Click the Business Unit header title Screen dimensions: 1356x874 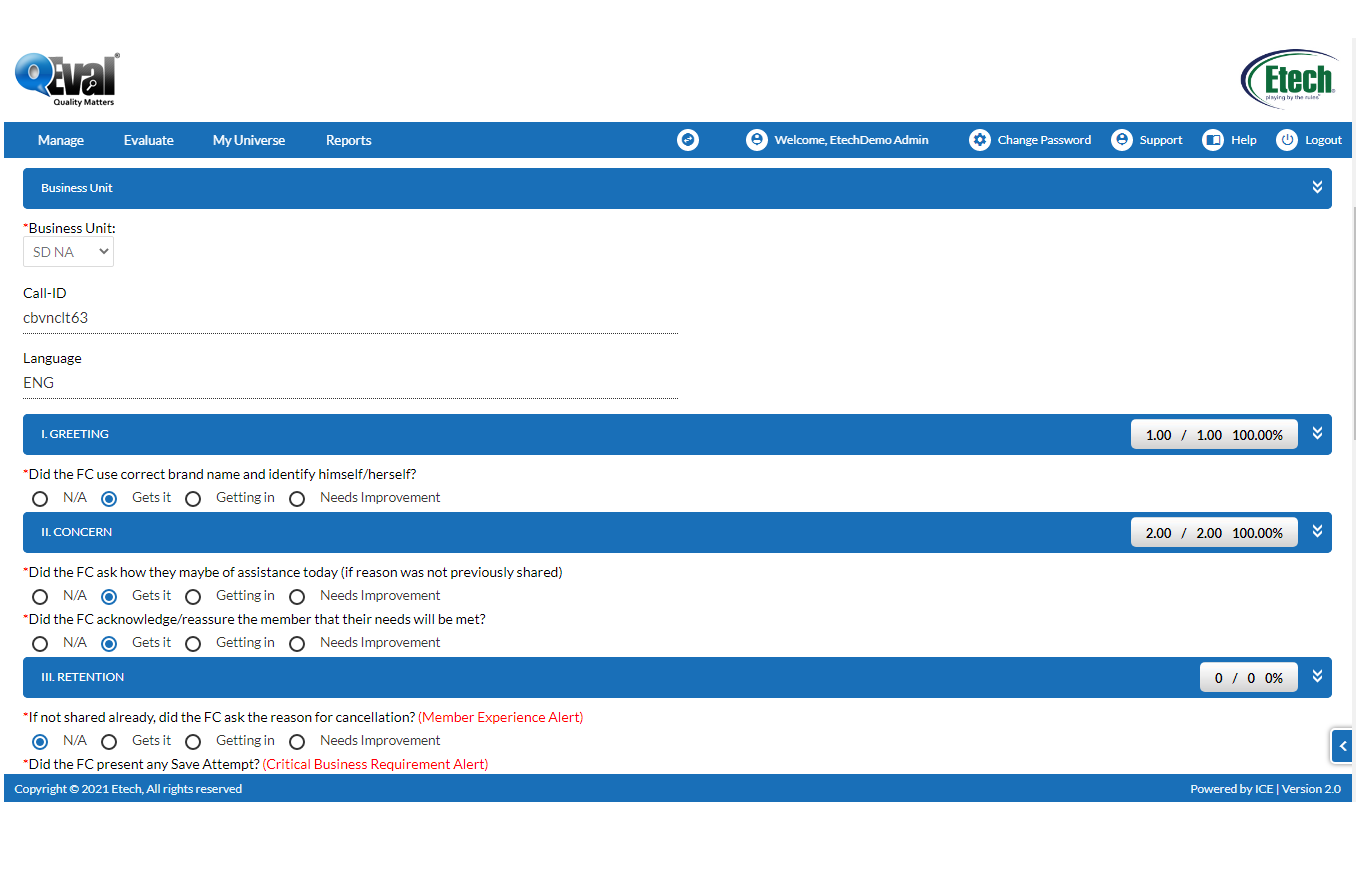tap(77, 188)
